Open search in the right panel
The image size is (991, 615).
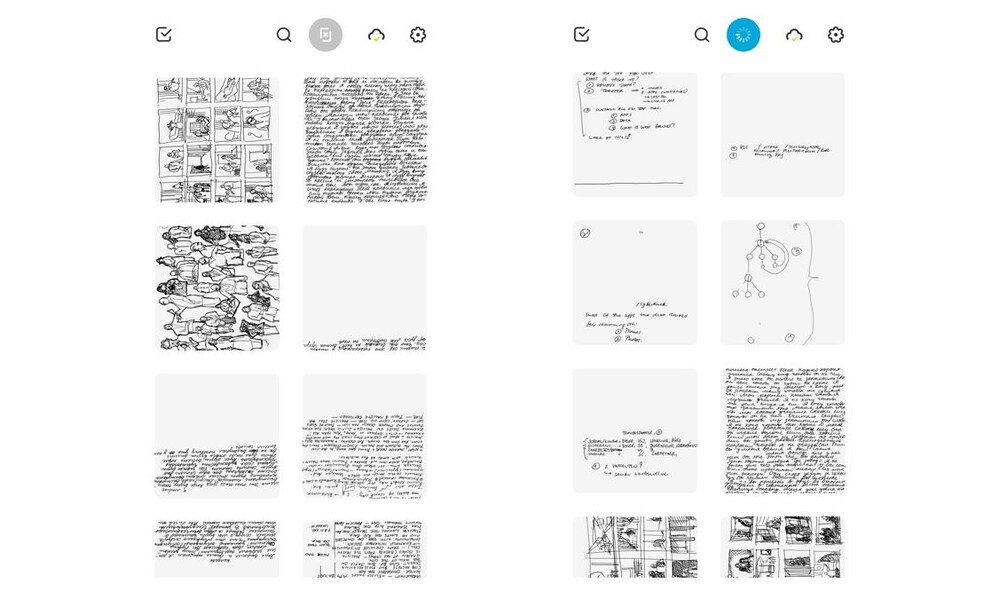[702, 35]
